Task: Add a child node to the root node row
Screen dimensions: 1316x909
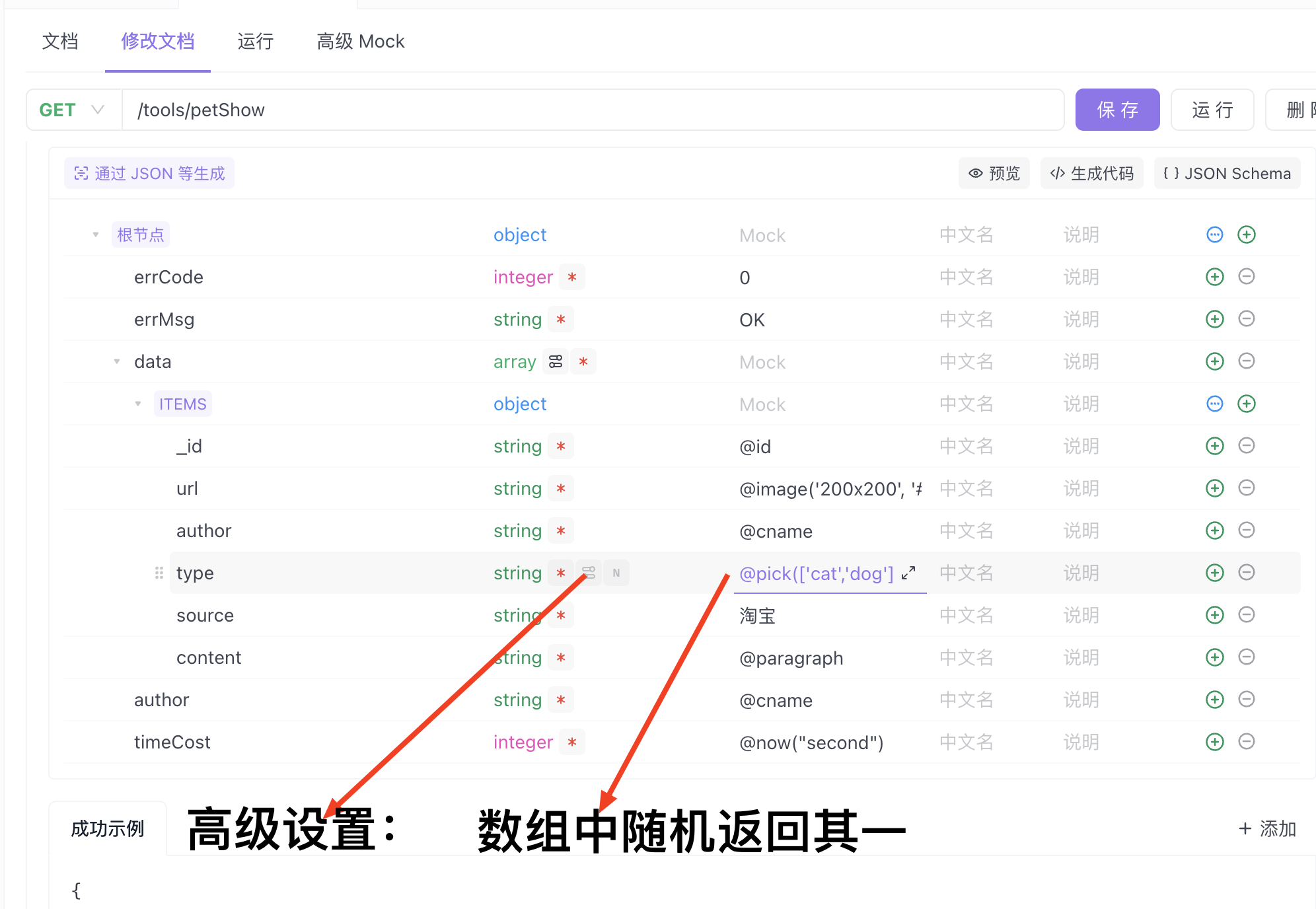Action: click(x=1246, y=235)
